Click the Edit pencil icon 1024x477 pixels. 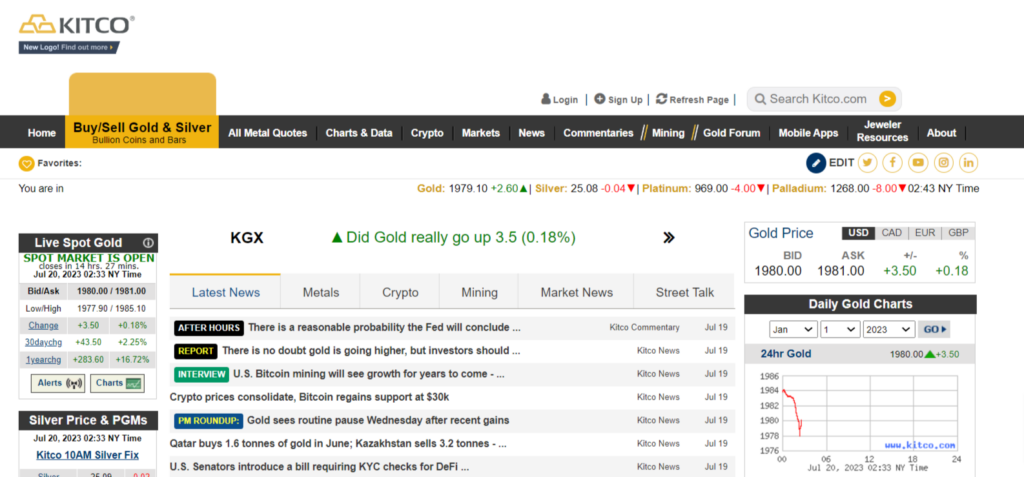coord(816,163)
